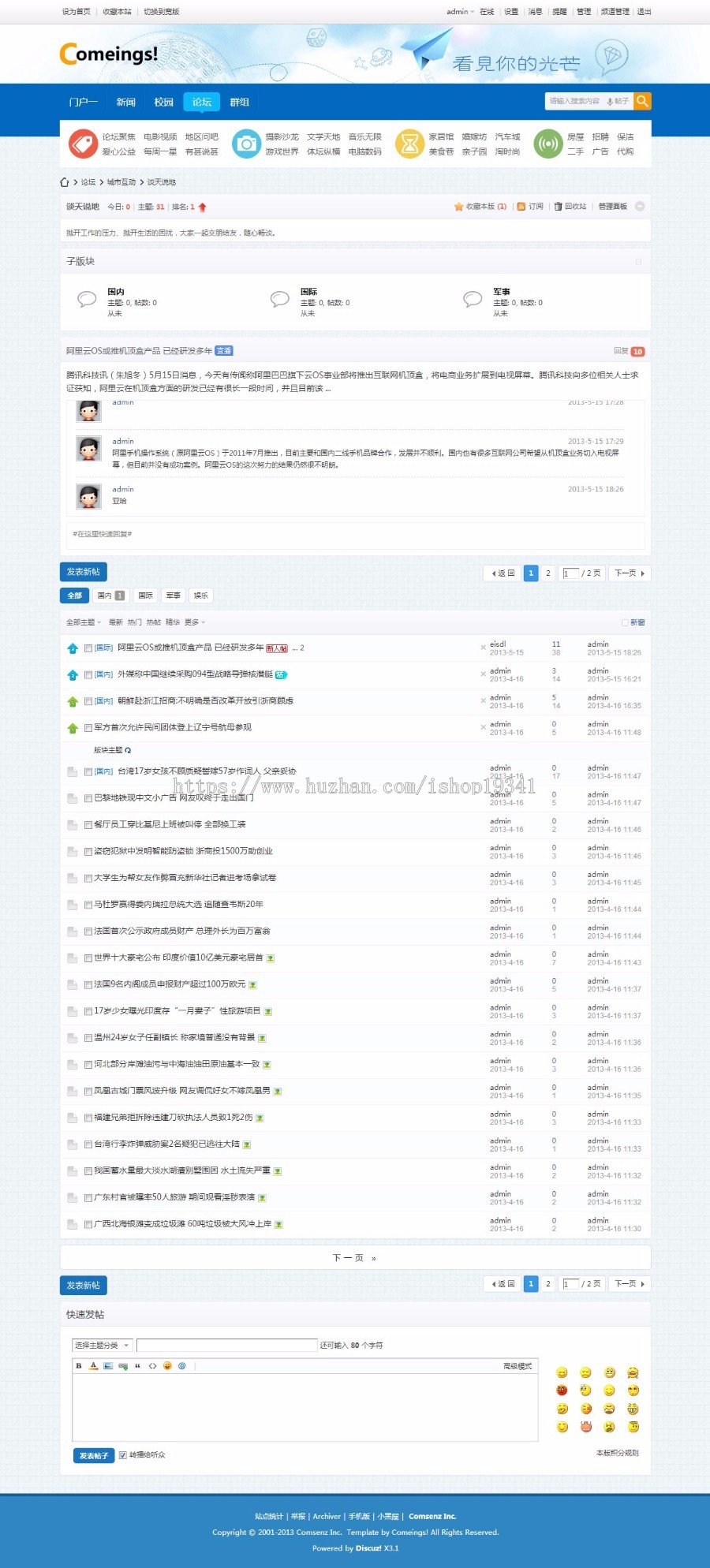Click the insert link icon in editor
The width and height of the screenshot is (710, 1568).
pos(123,1366)
